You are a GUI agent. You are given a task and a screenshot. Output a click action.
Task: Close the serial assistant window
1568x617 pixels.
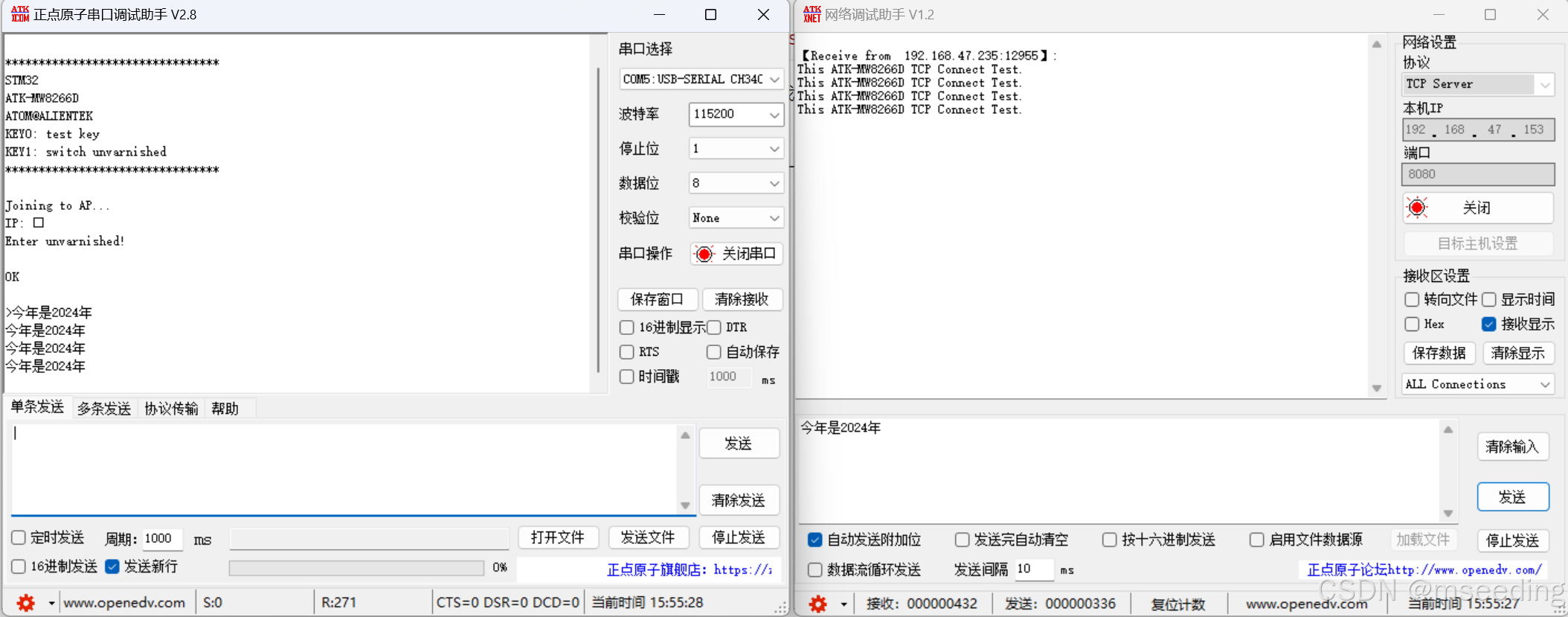coord(763,15)
